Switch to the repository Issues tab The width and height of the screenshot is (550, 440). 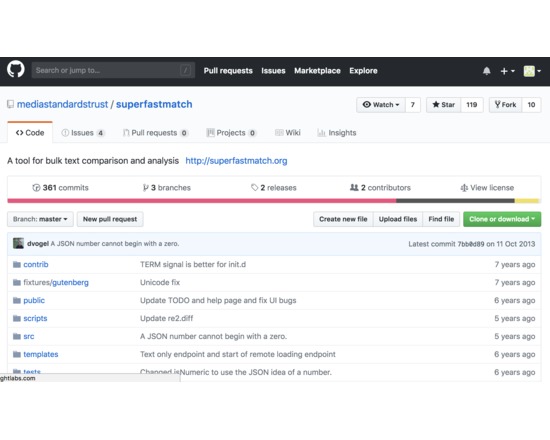point(83,133)
